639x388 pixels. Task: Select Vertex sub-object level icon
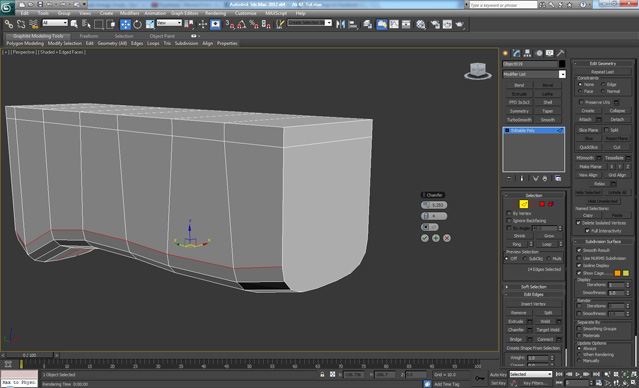click(x=516, y=204)
